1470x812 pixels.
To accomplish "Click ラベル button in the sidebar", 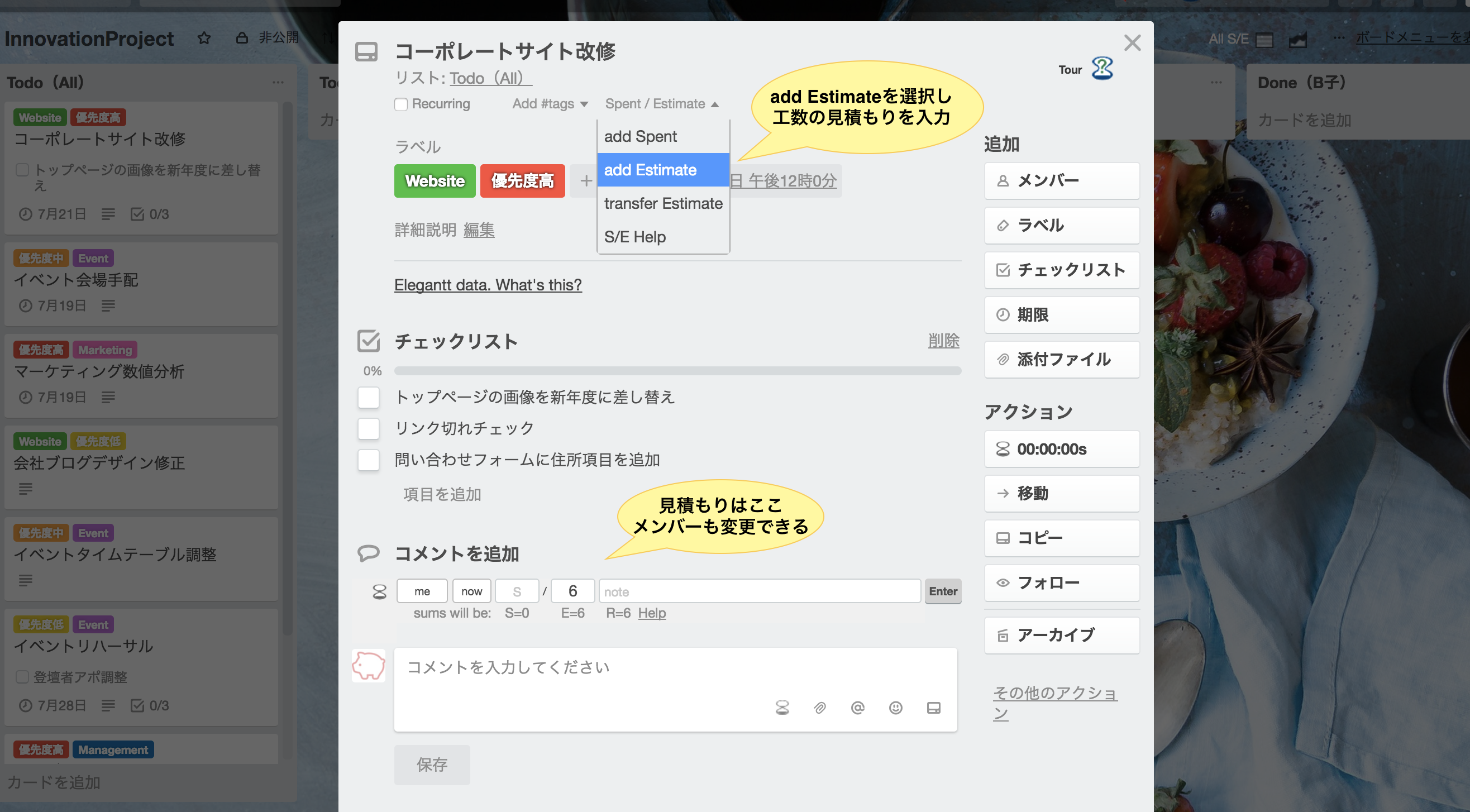I will tap(1062, 226).
